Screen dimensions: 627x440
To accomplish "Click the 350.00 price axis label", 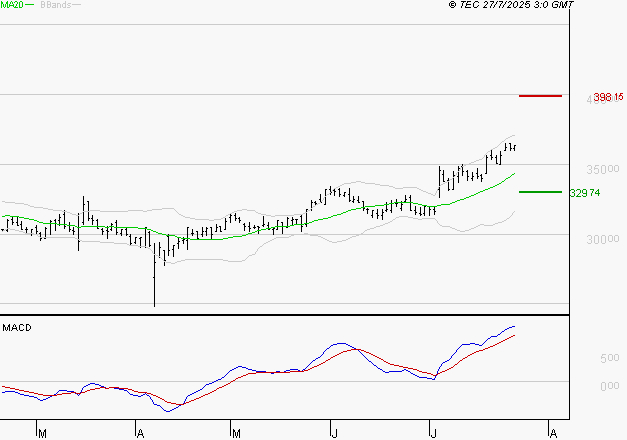I will click(603, 170).
